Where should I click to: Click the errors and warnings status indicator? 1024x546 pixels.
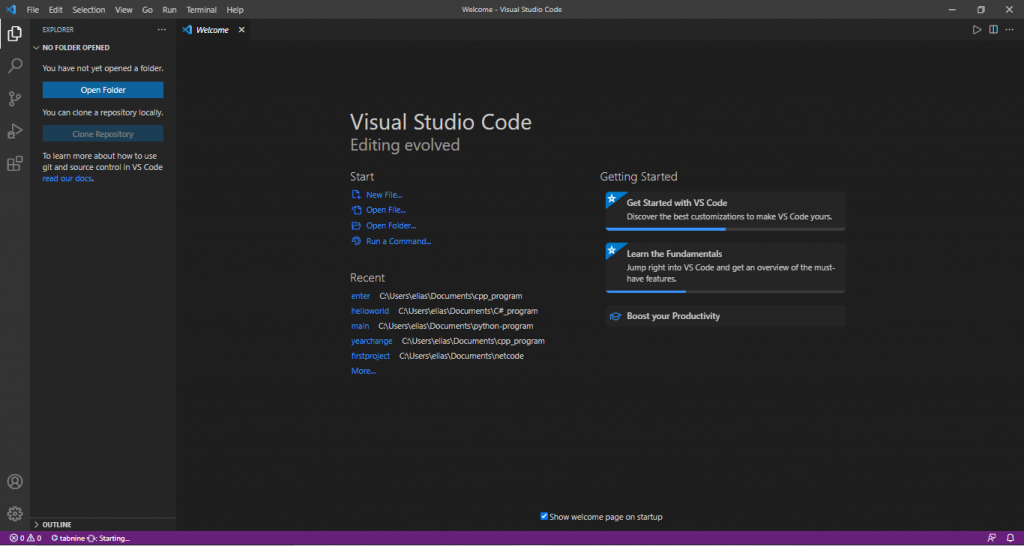tap(25, 538)
